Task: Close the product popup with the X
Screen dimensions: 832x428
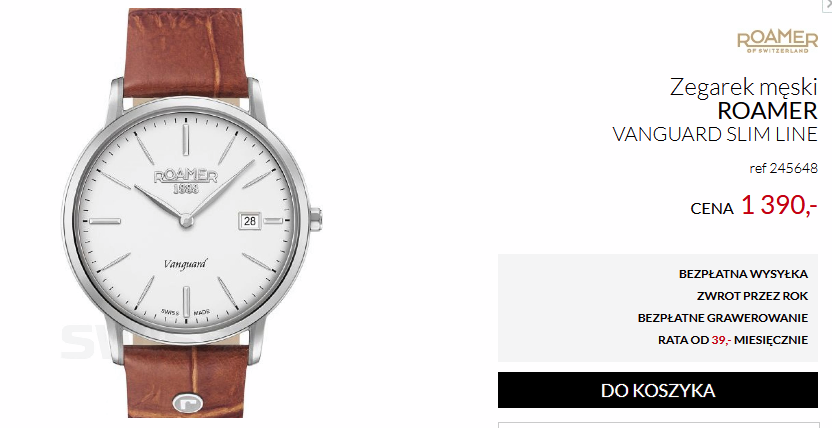Action: 828,3
